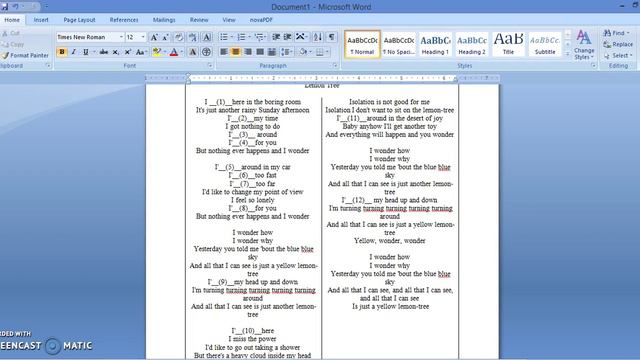Open the Review tab
Image resolution: width=640 pixels, height=360 pixels.
pos(199,20)
